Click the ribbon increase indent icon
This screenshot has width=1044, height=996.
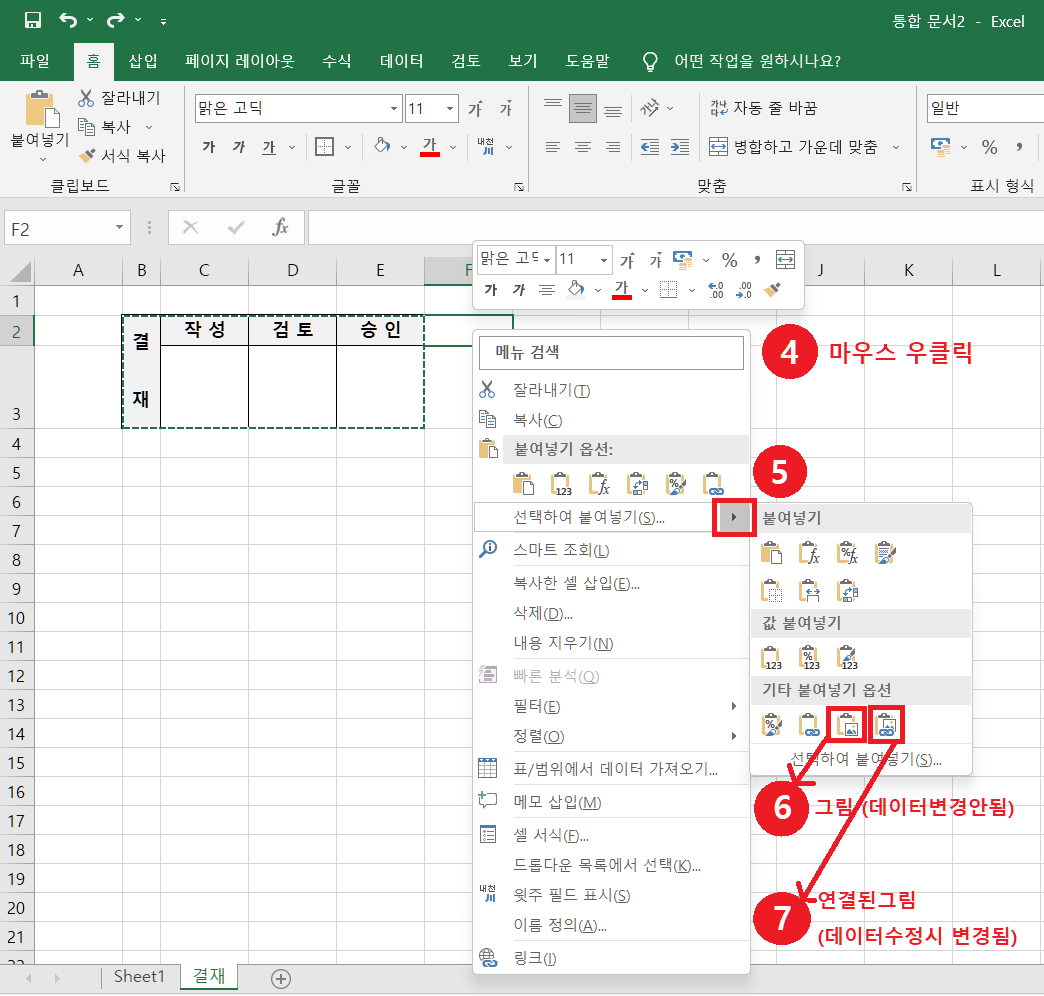(680, 146)
